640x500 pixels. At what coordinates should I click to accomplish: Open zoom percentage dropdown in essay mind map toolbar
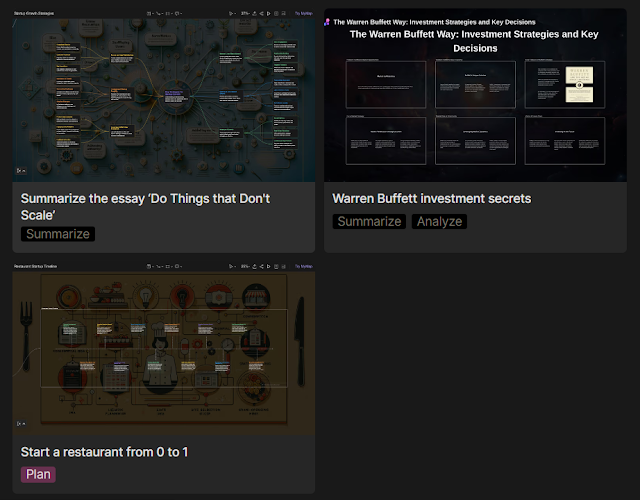(245, 13)
